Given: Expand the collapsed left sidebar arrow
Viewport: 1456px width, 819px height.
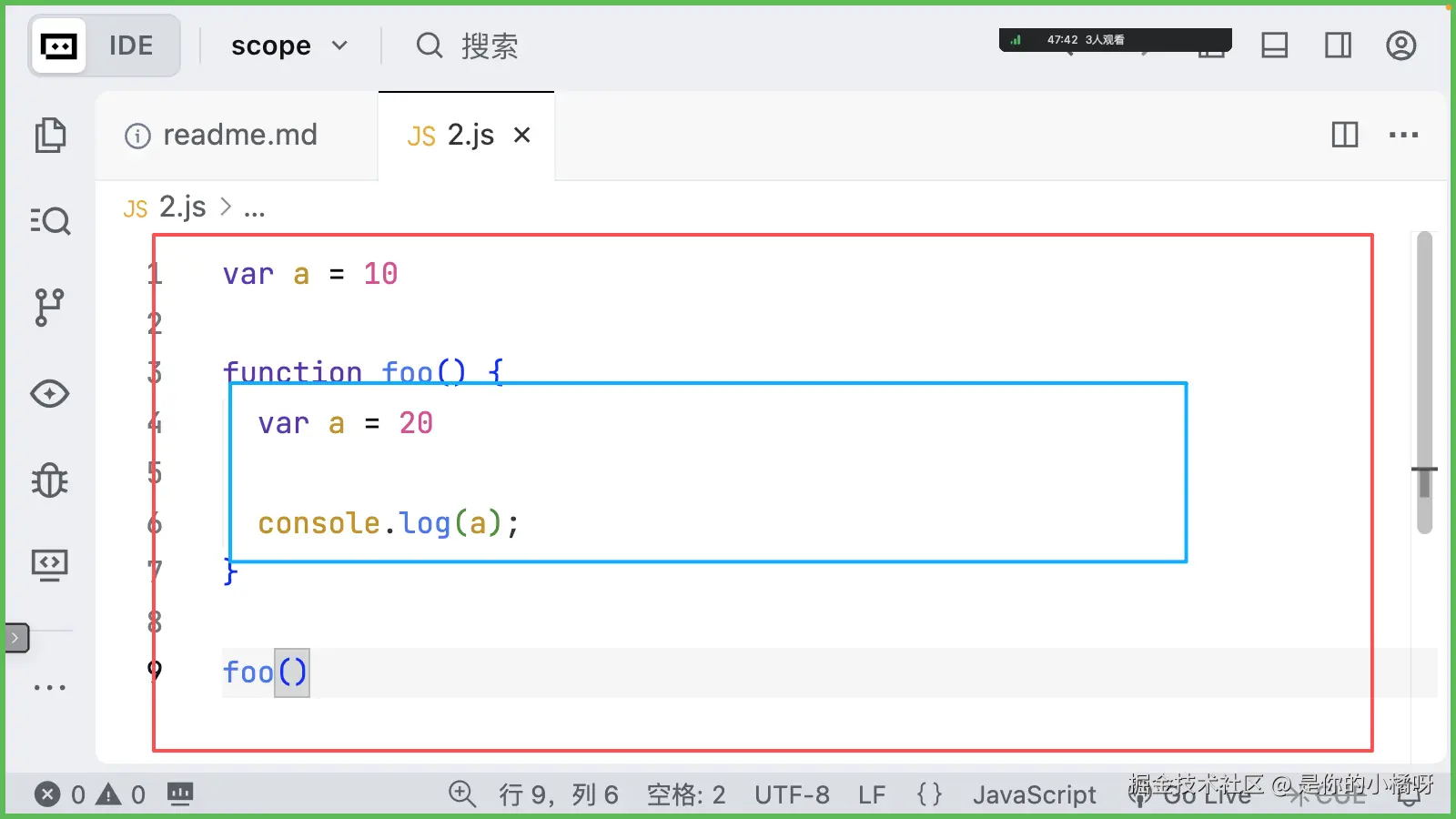Looking at the screenshot, I should 15,637.
